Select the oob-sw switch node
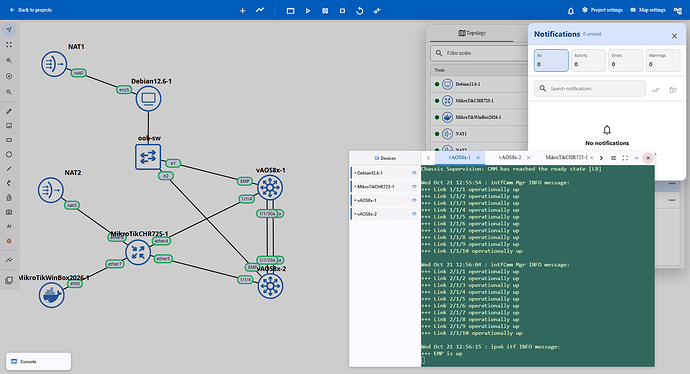Viewport: 690px width, 374px height. [x=148, y=157]
